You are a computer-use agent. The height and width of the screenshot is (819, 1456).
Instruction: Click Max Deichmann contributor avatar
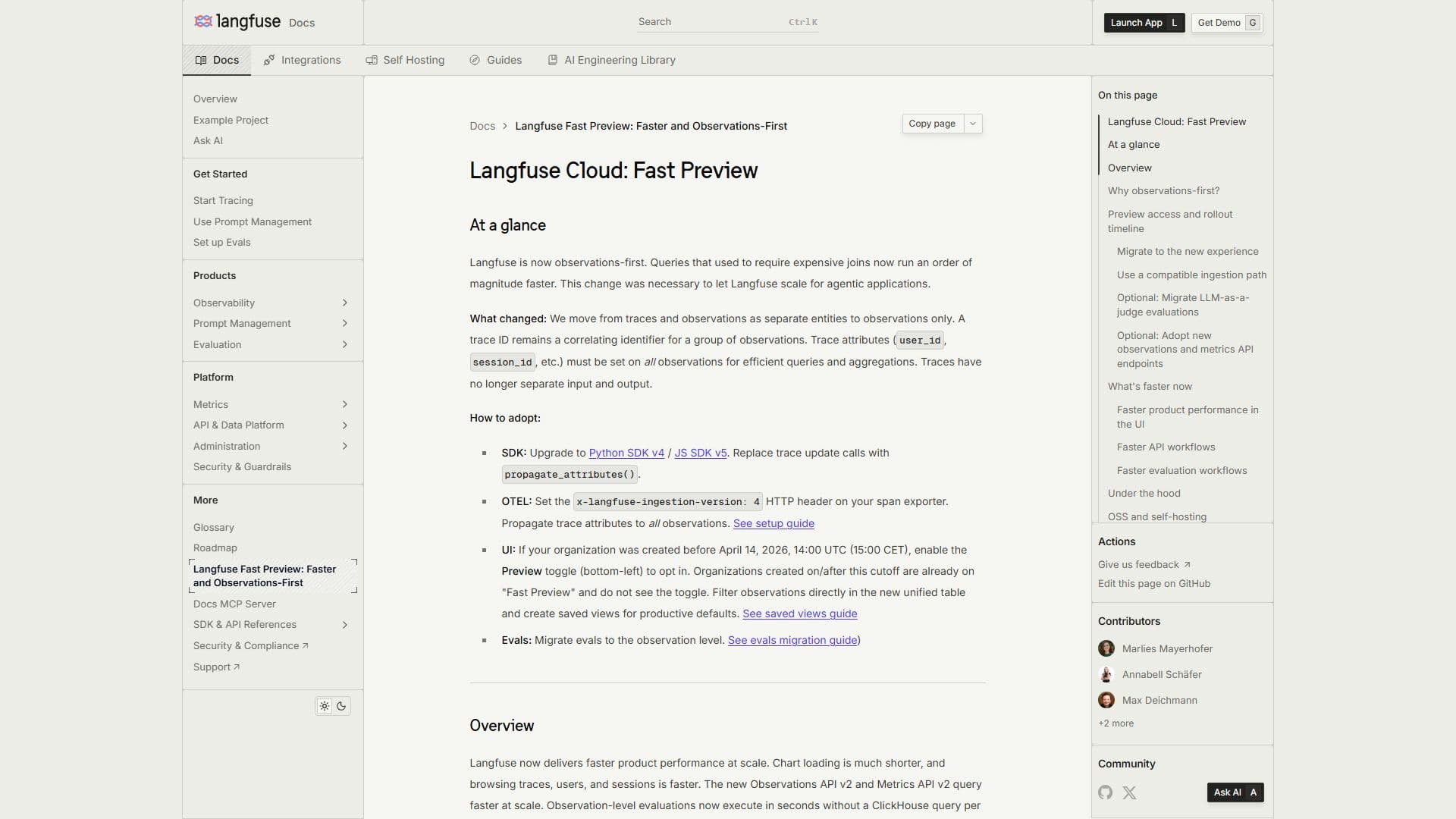[1106, 700]
